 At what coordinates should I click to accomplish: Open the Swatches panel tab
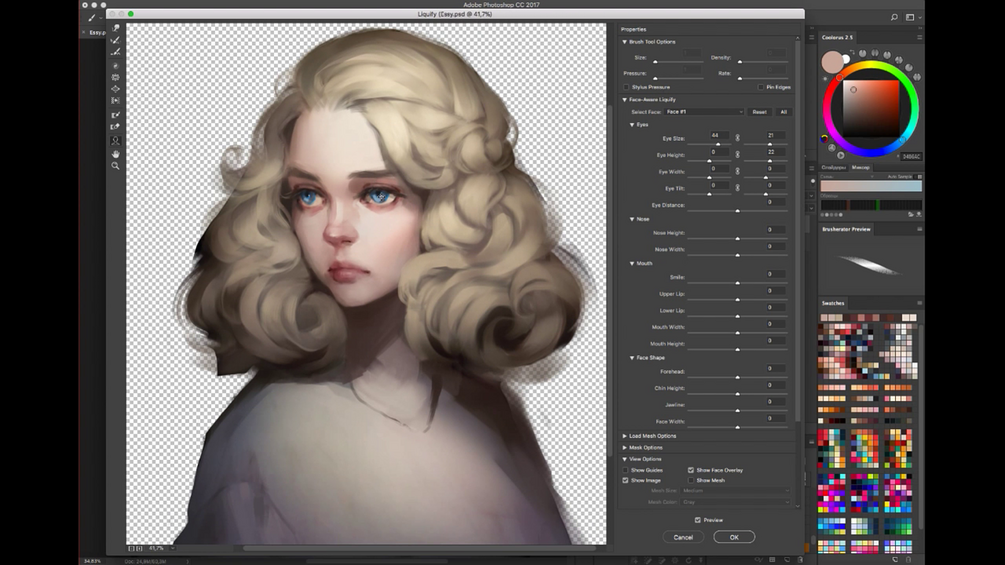(x=833, y=303)
